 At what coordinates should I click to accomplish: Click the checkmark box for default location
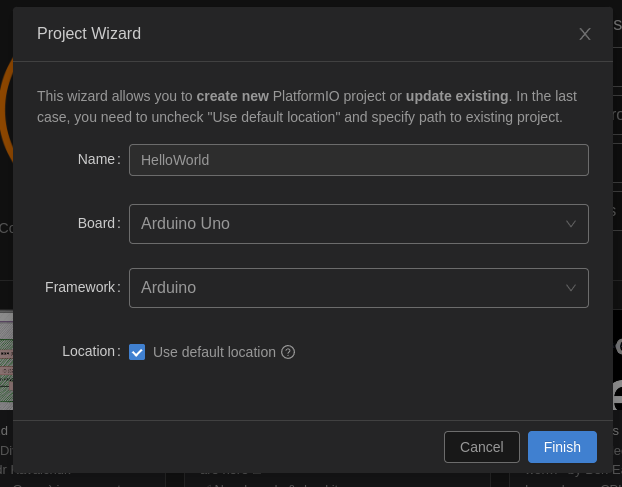137,352
